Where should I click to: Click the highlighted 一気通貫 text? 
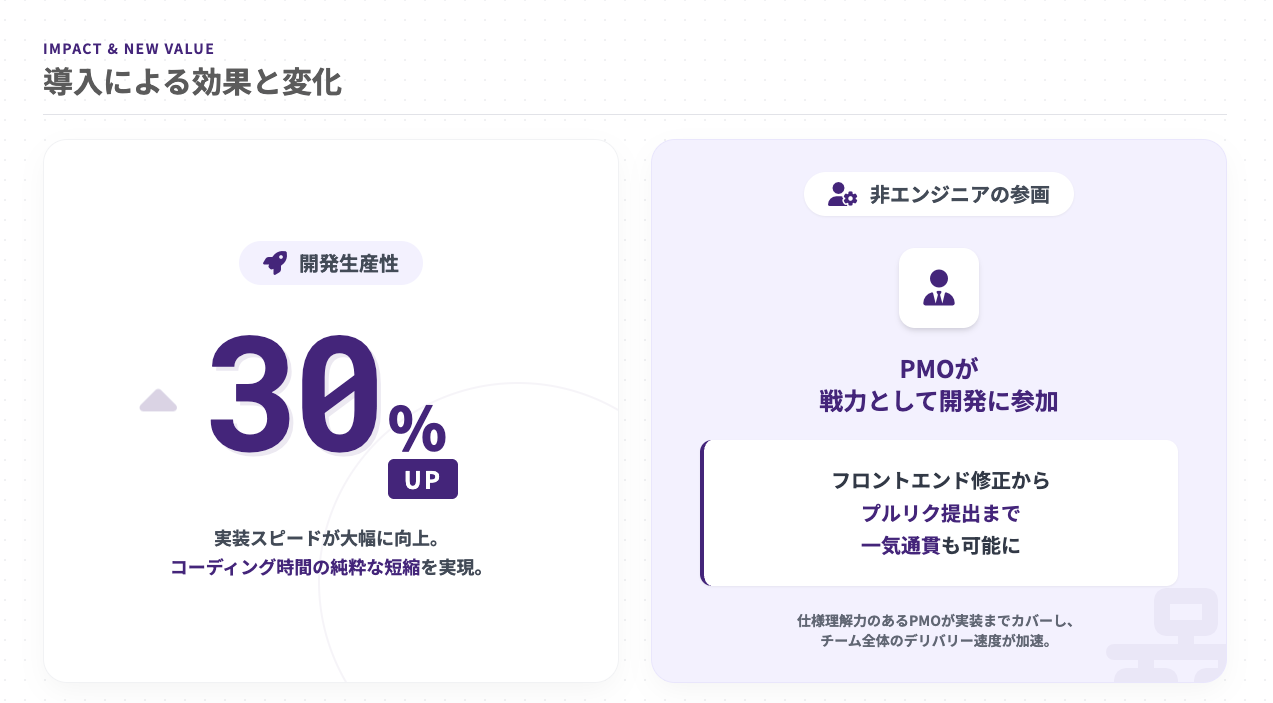coord(900,546)
